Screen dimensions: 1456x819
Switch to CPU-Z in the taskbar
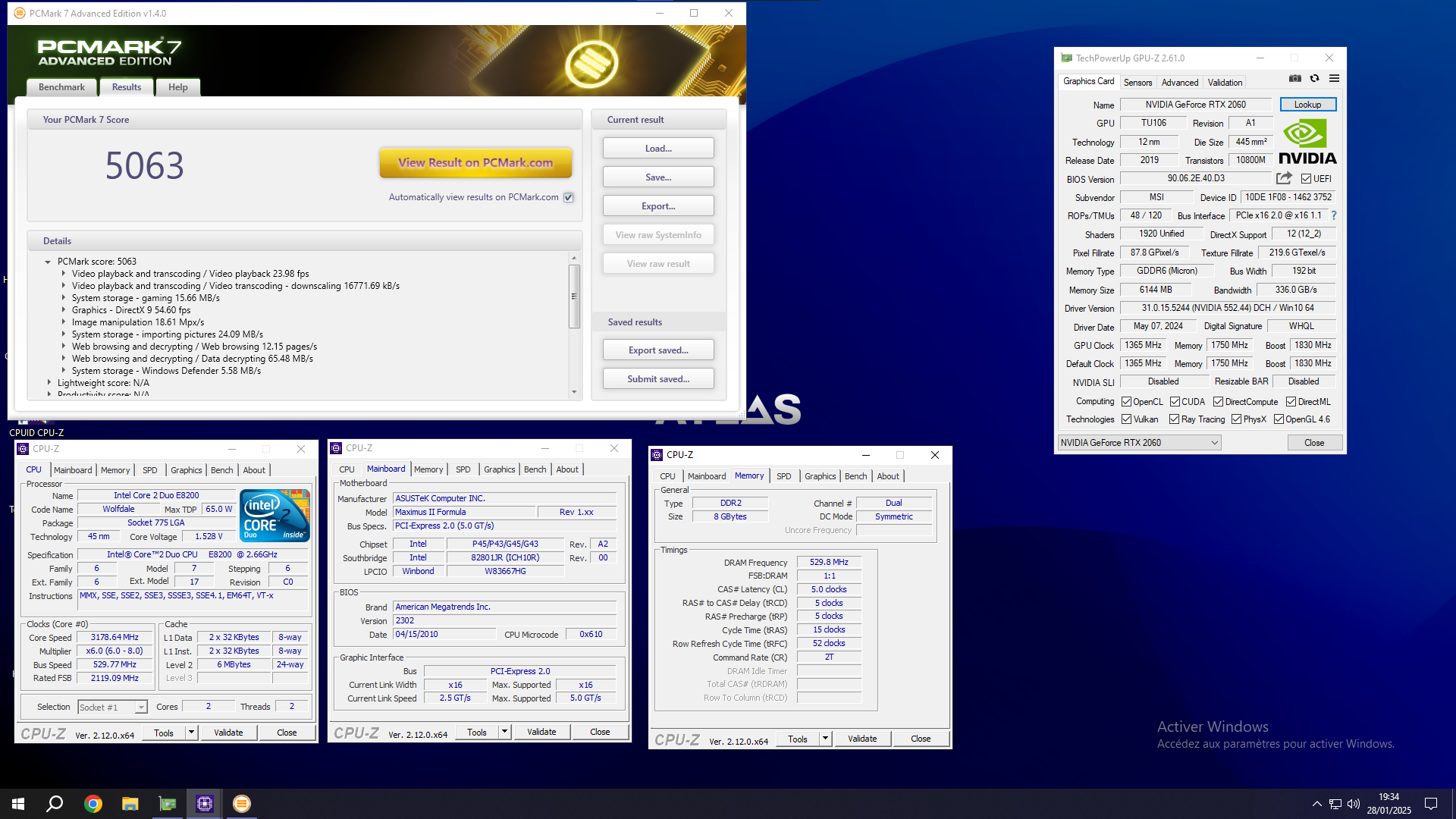205,804
